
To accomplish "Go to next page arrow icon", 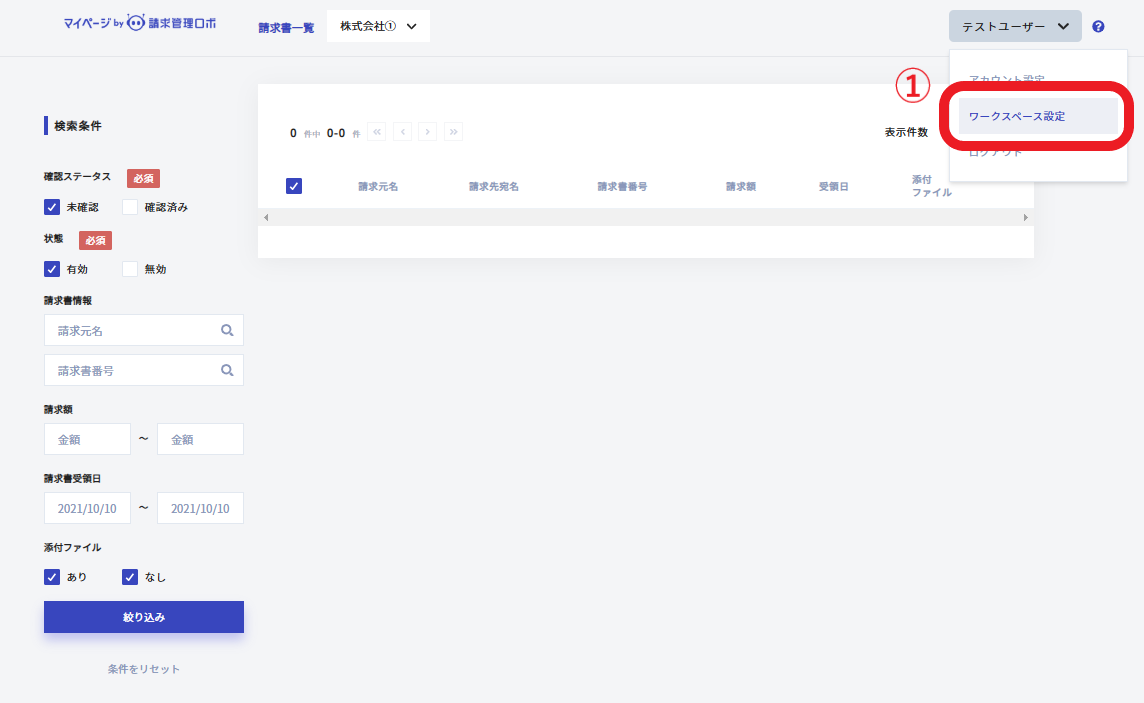I will pos(428,132).
